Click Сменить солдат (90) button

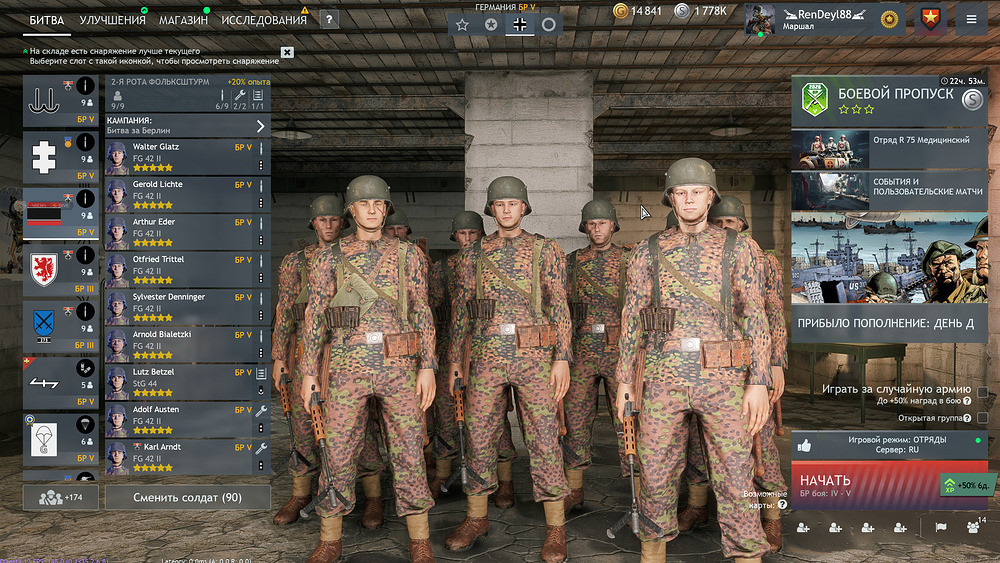tap(188, 497)
